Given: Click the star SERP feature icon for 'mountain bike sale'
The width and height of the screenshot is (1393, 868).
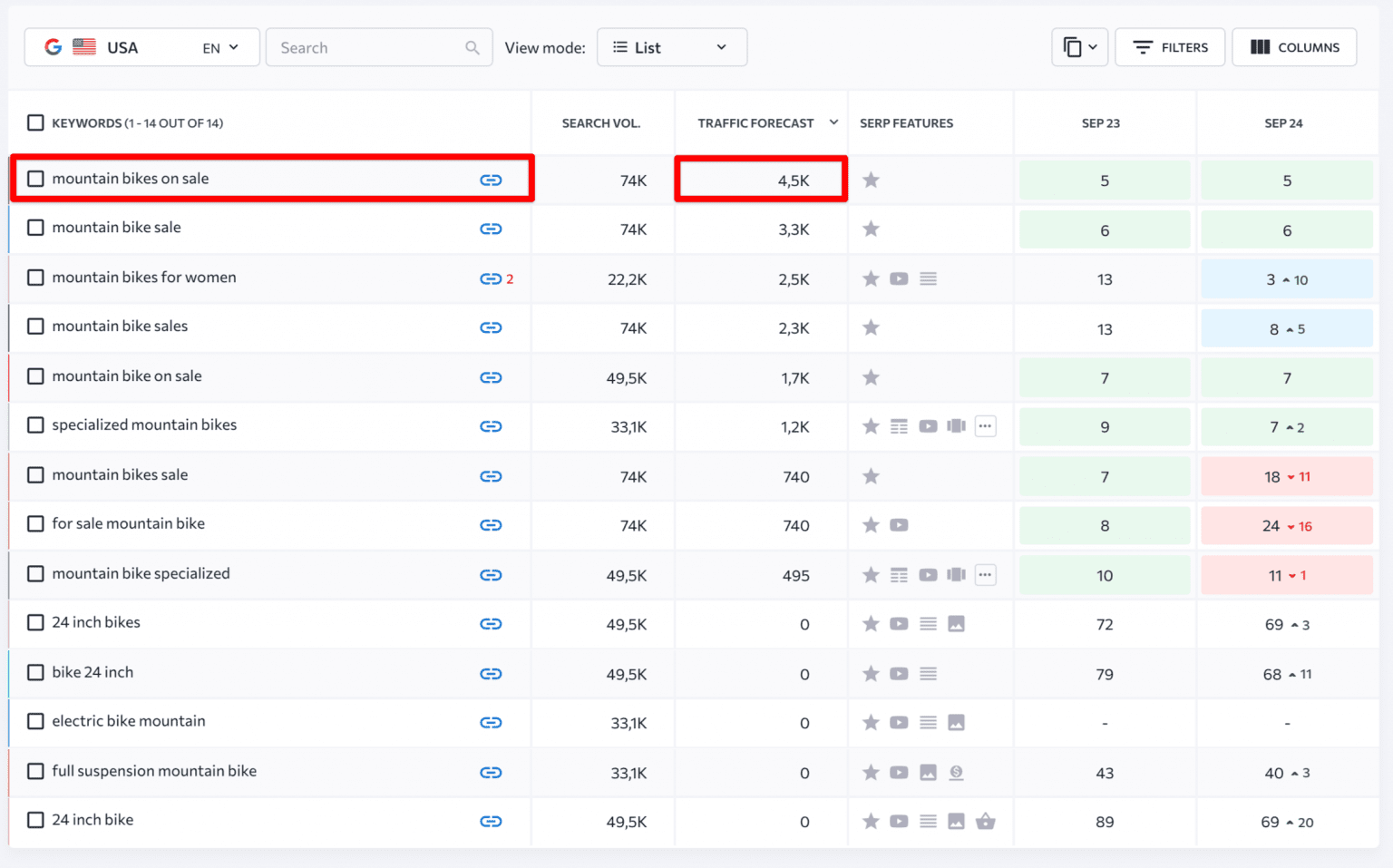Looking at the screenshot, I should [871, 229].
